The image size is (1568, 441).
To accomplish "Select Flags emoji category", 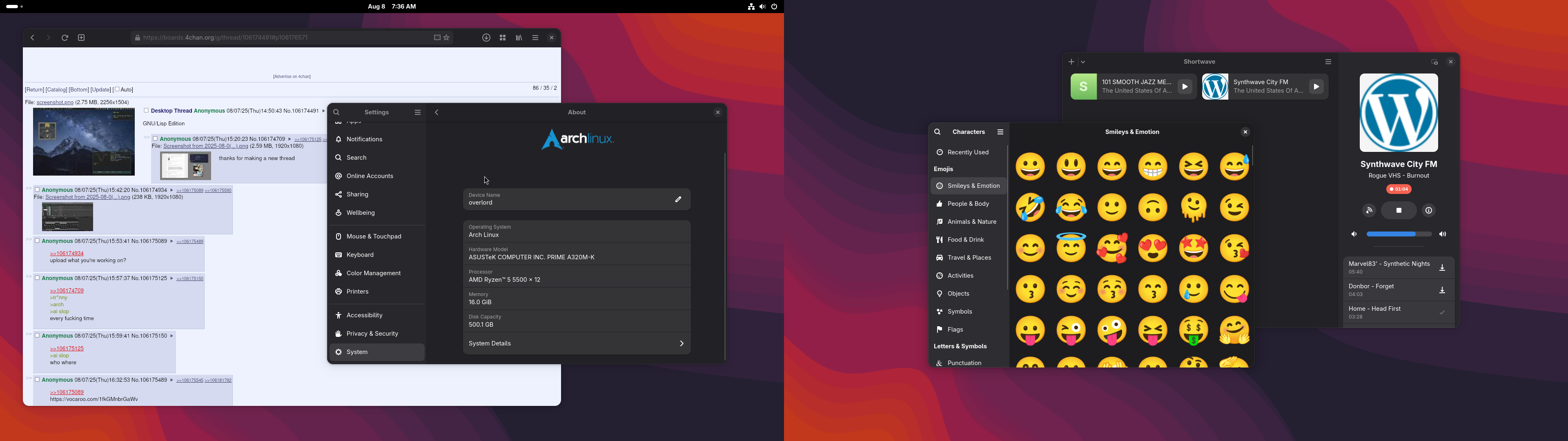I will click(x=968, y=330).
